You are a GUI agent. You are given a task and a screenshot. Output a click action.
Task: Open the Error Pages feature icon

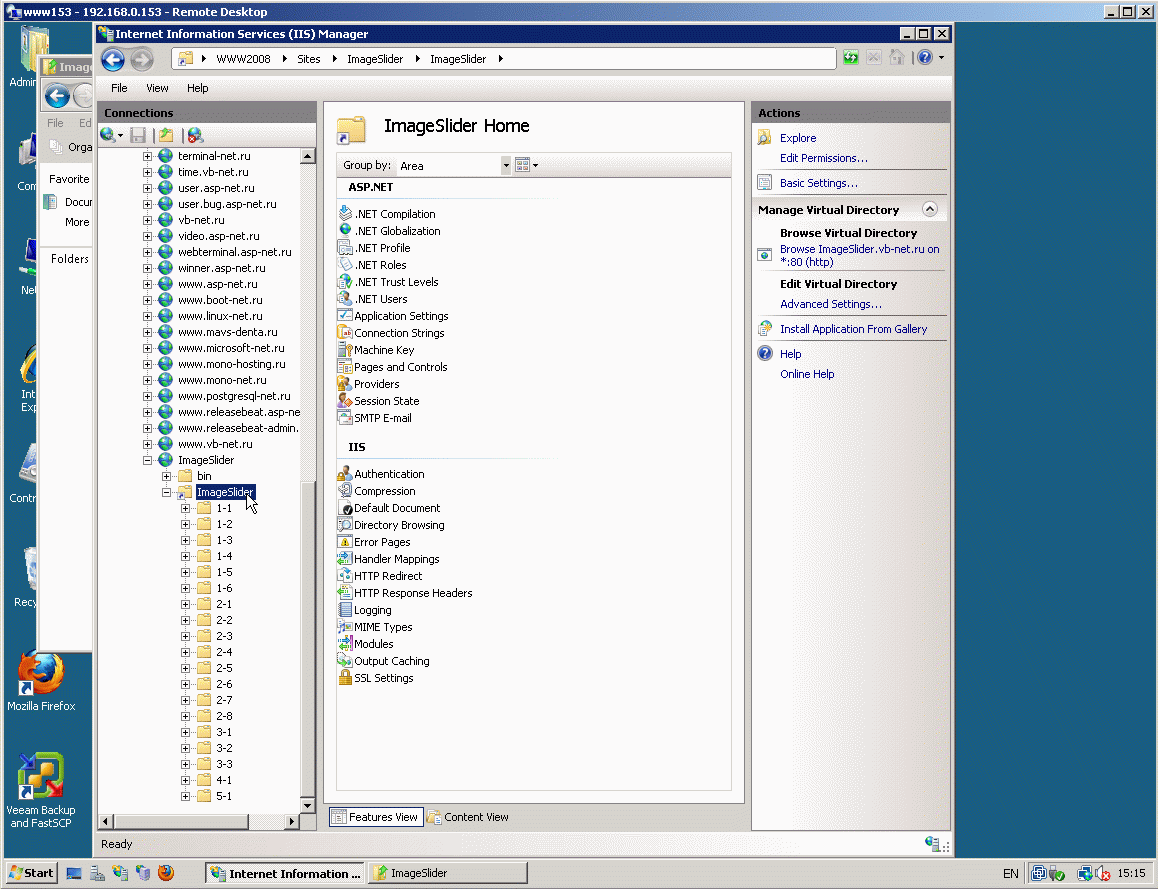(x=345, y=541)
